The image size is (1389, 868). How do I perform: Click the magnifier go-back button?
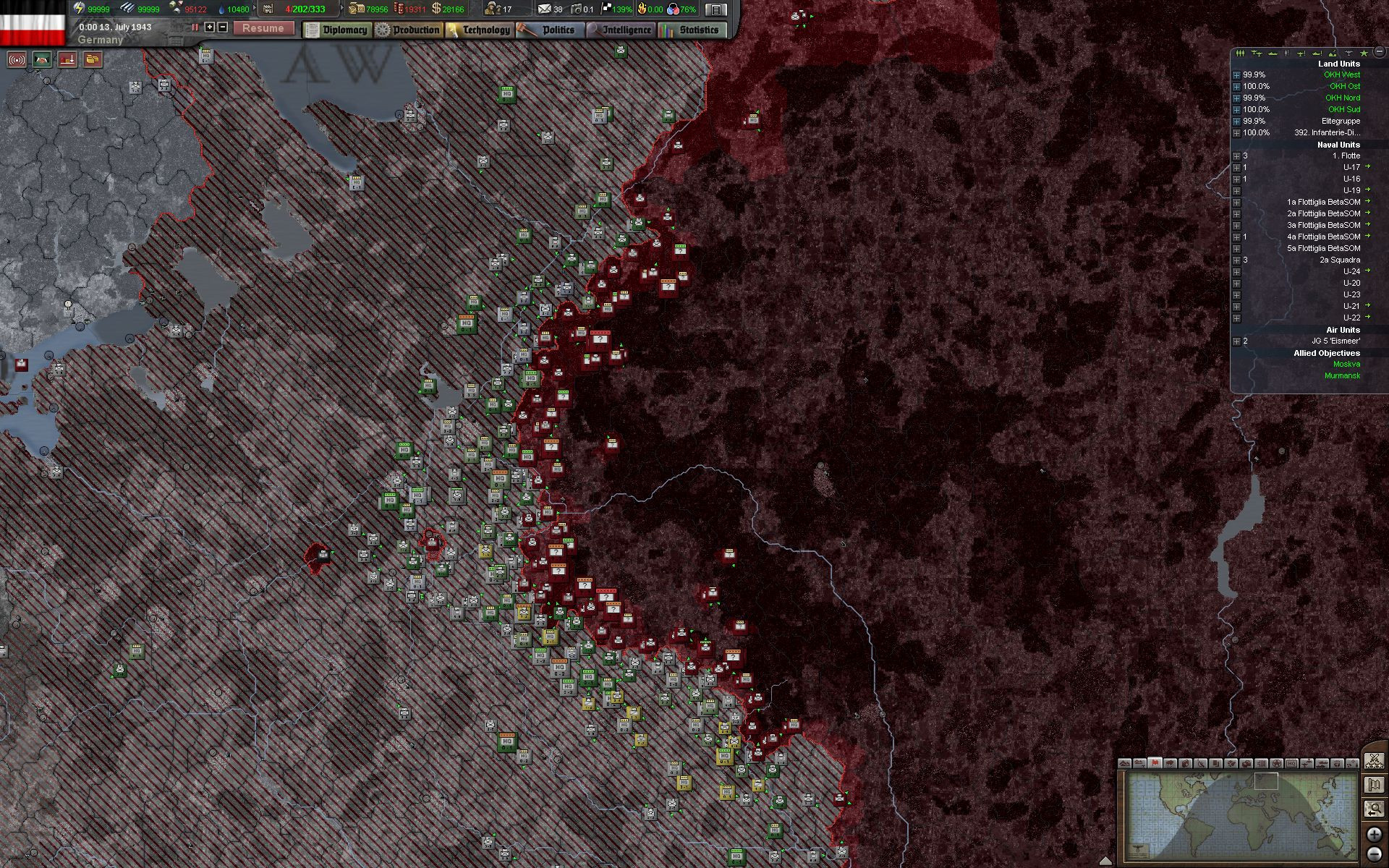point(1374,809)
